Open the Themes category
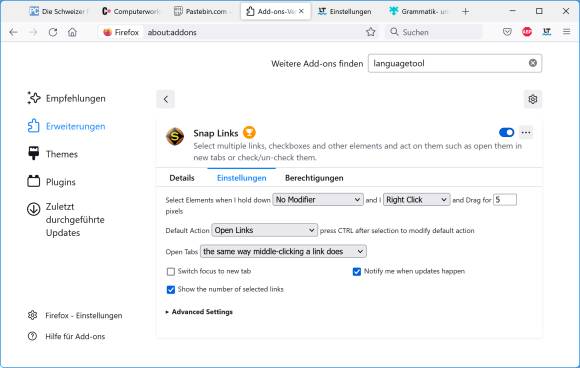This screenshot has height=368, width=580. click(53, 154)
